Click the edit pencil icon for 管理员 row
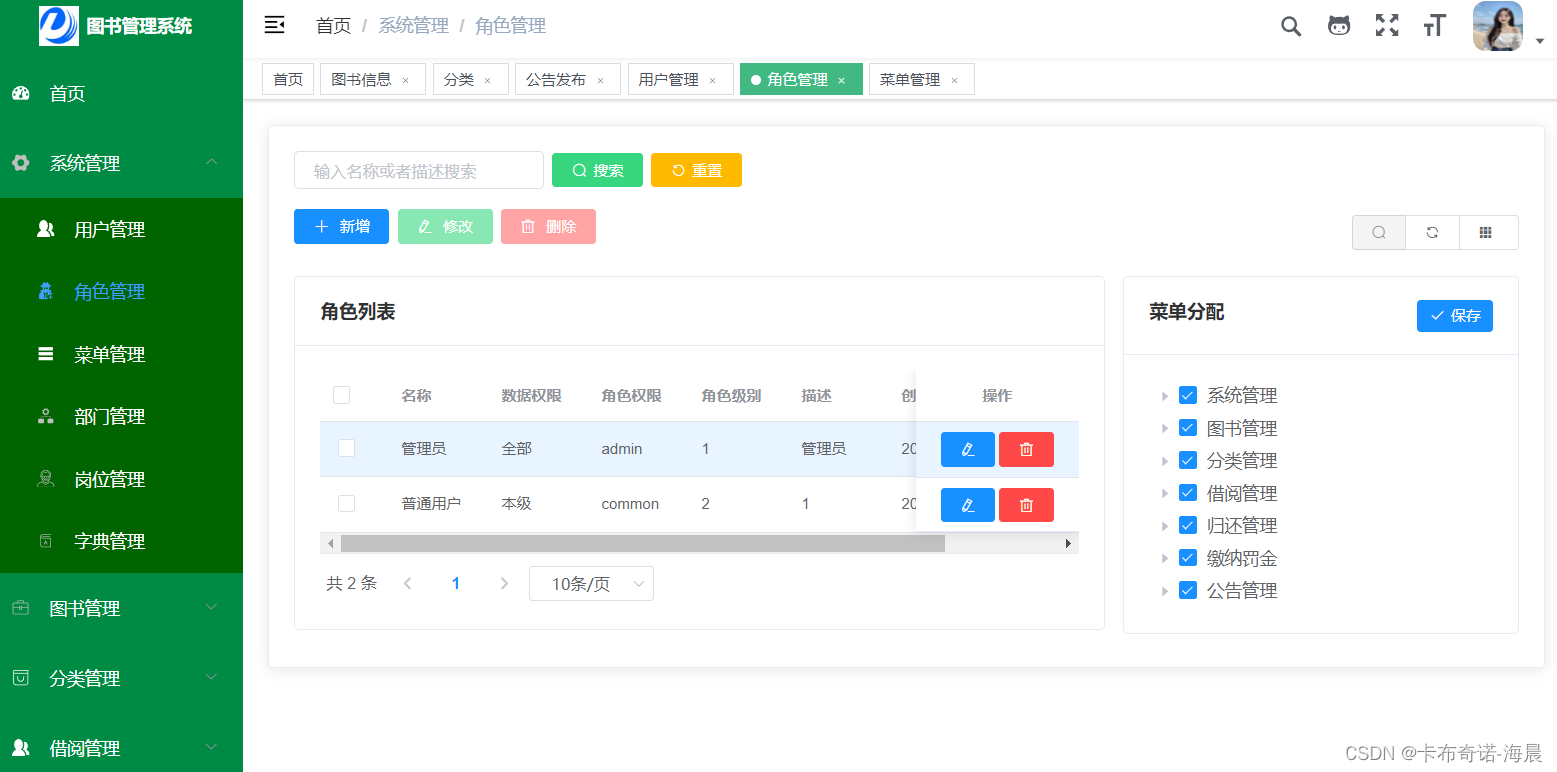The image size is (1557, 772). pos(966,449)
